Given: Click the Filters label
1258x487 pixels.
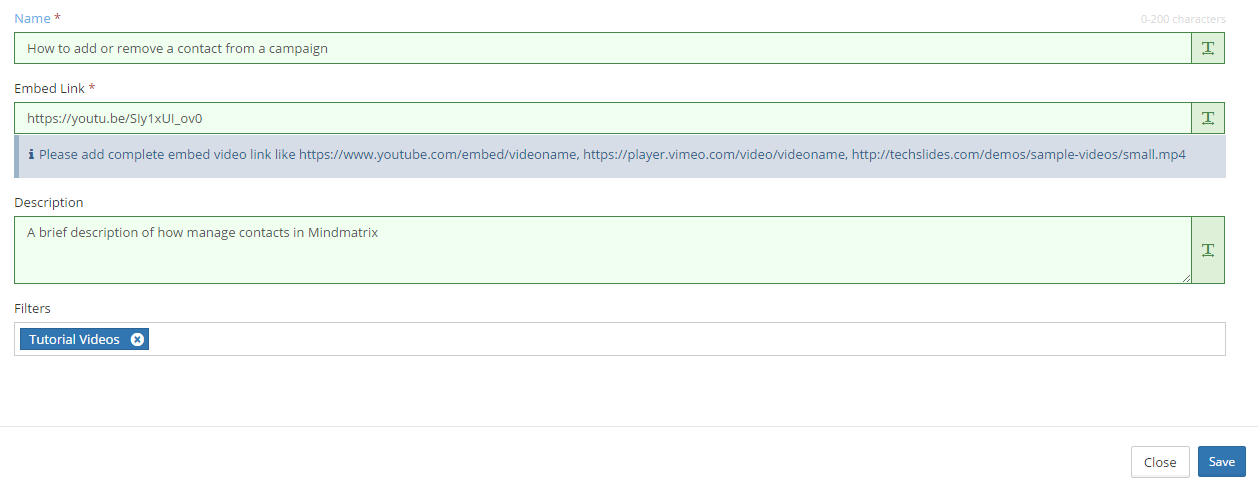Looking at the screenshot, I should [x=32, y=308].
